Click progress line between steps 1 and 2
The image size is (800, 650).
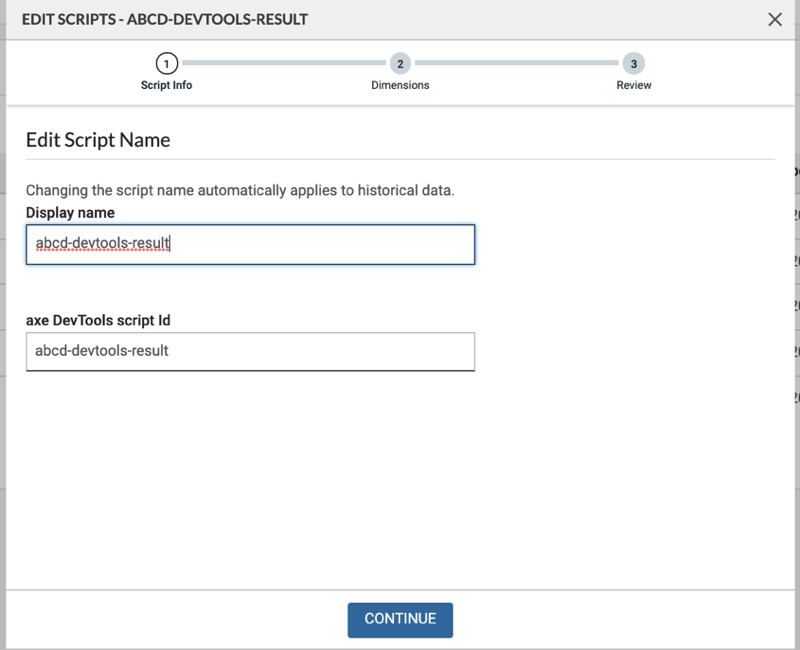coord(283,63)
